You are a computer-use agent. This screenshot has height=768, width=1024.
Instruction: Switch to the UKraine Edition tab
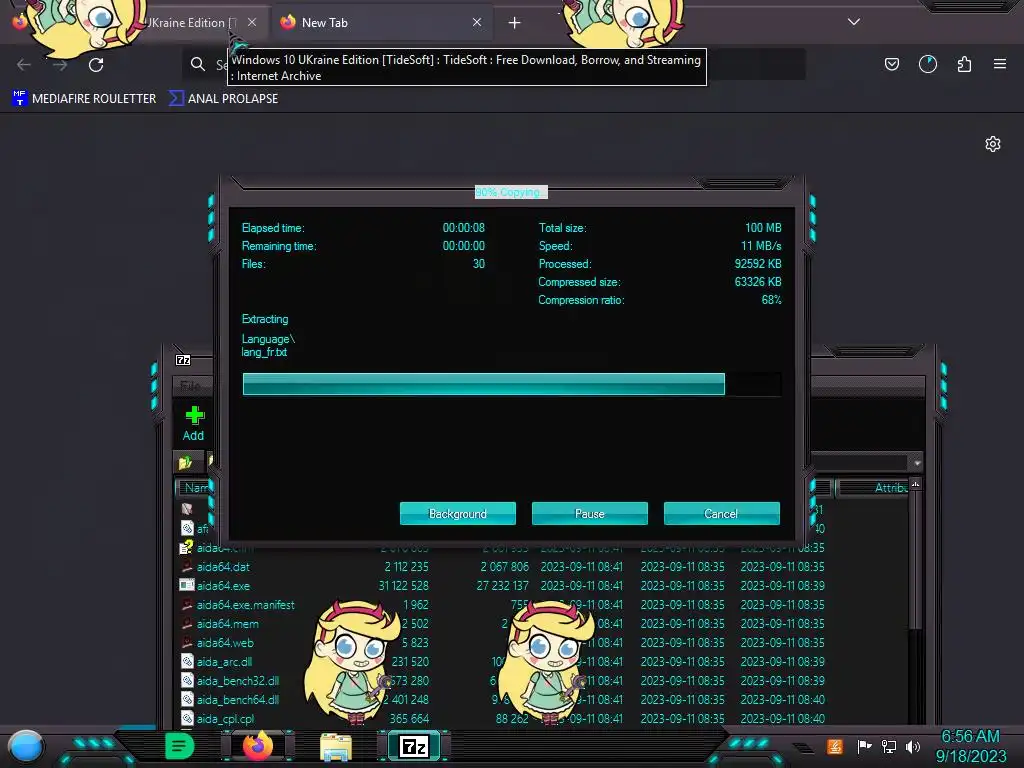[186, 23]
